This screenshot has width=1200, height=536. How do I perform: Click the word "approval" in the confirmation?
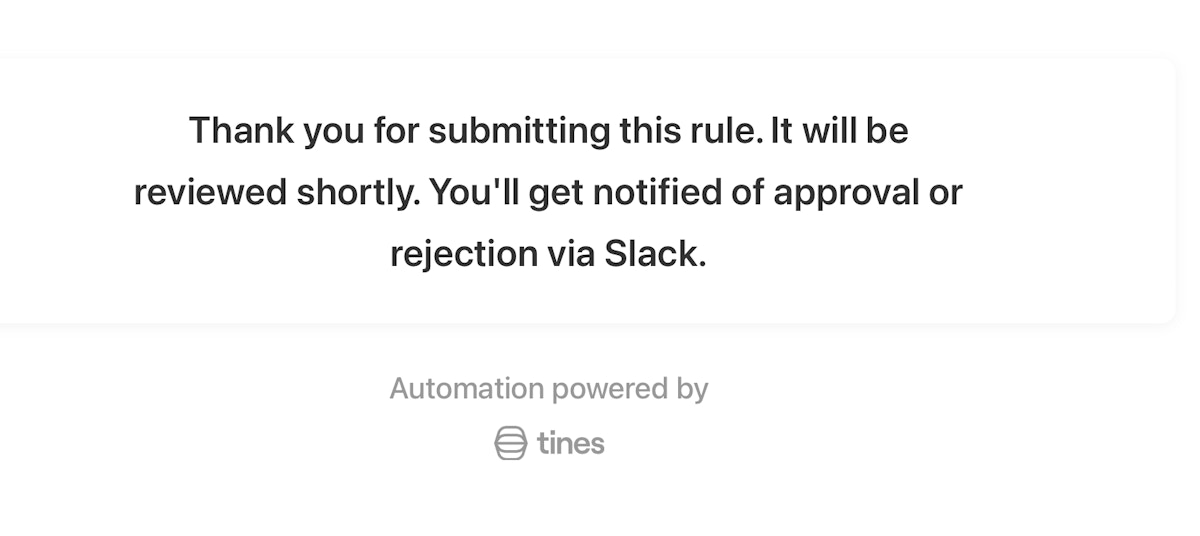(x=844, y=192)
